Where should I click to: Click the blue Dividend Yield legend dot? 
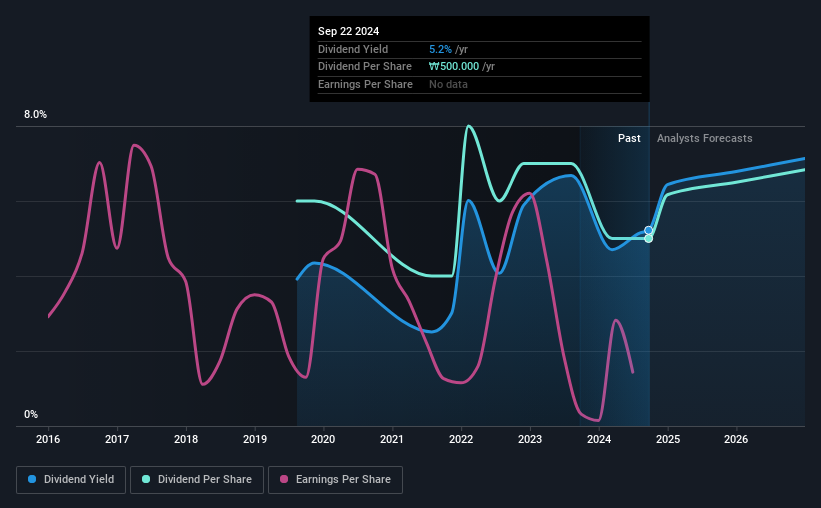tap(32, 479)
